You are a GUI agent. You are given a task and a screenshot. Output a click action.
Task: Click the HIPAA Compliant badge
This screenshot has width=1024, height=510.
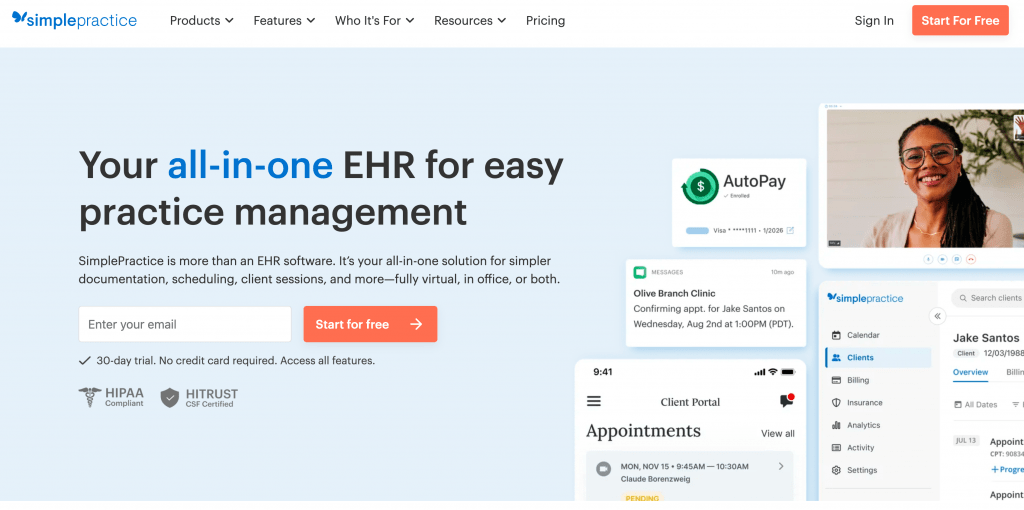(x=111, y=397)
